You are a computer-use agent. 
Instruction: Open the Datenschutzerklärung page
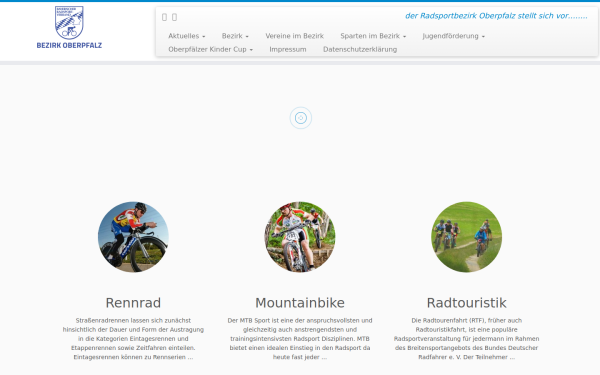[x=360, y=49]
